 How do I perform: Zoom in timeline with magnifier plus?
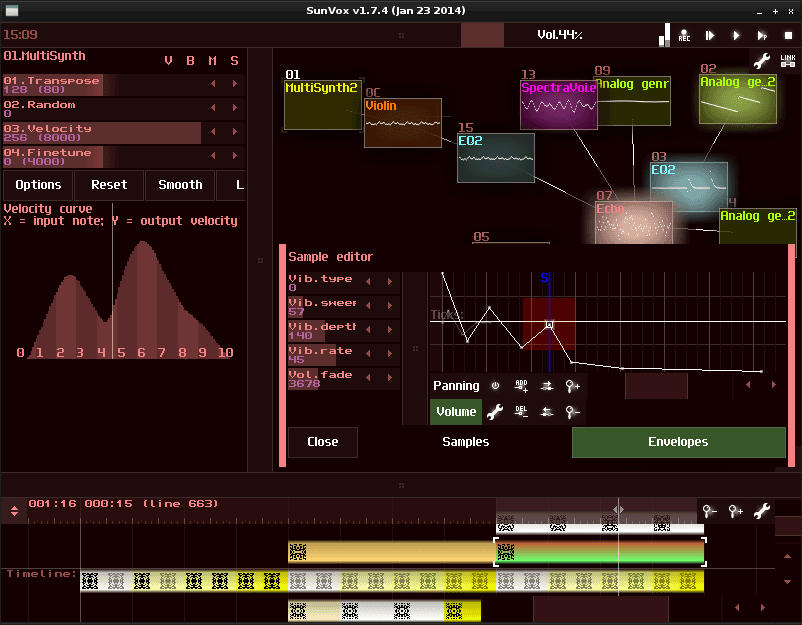coord(736,511)
